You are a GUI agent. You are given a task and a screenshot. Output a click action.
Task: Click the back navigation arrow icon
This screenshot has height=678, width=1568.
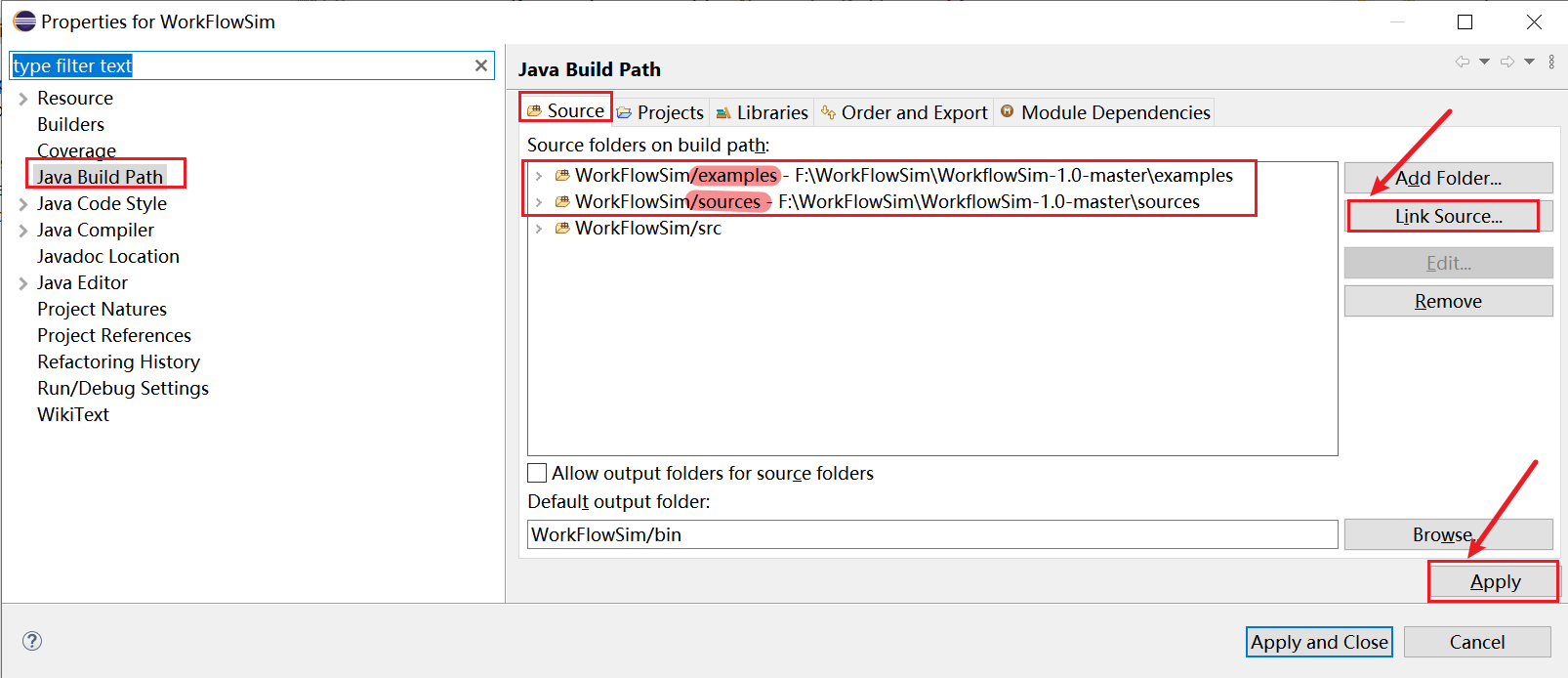1463,62
